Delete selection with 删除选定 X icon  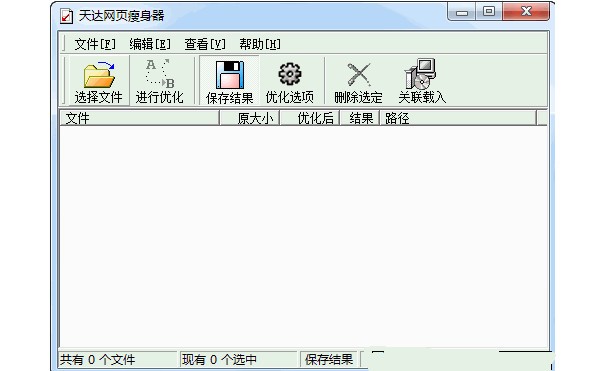(x=359, y=74)
